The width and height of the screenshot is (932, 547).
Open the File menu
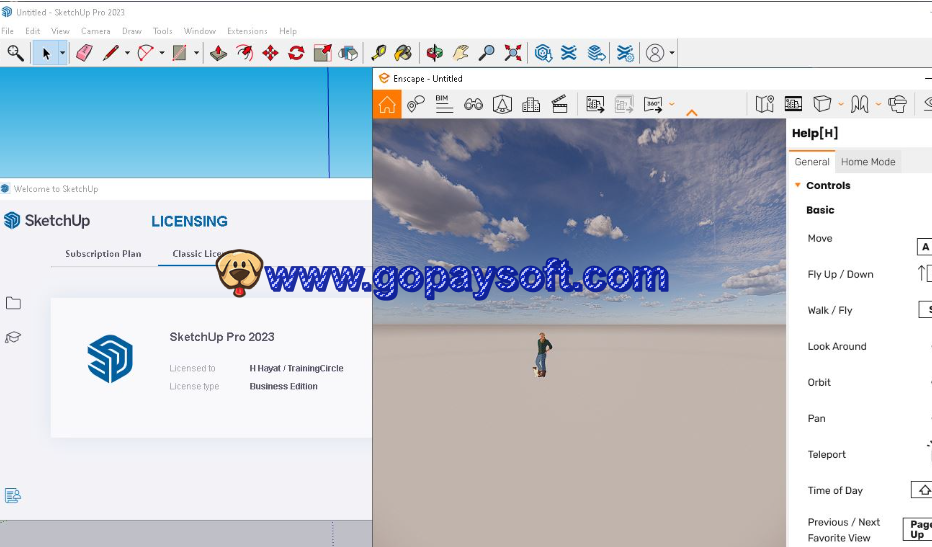click(x=8, y=31)
